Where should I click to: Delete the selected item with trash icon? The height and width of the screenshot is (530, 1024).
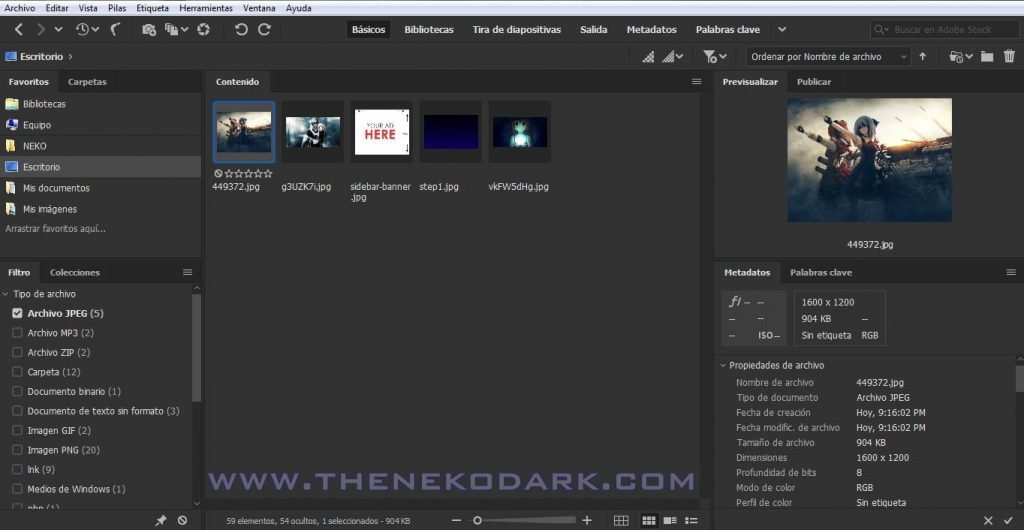[1008, 57]
